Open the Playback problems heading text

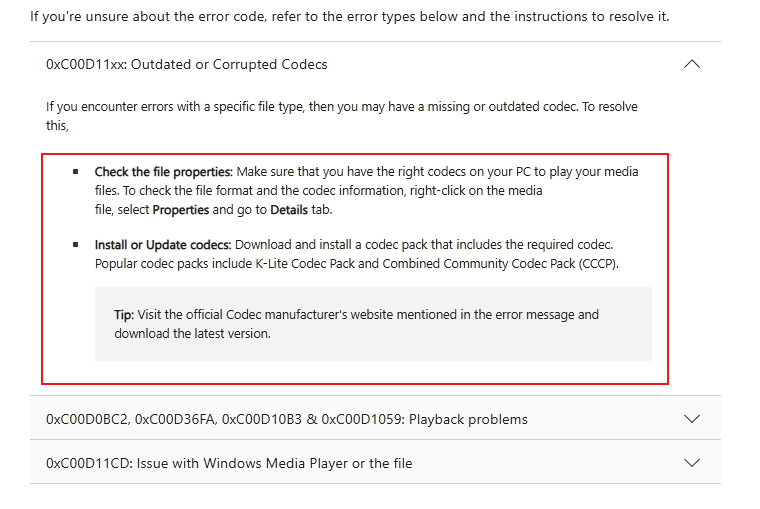pyautogui.click(x=468, y=419)
